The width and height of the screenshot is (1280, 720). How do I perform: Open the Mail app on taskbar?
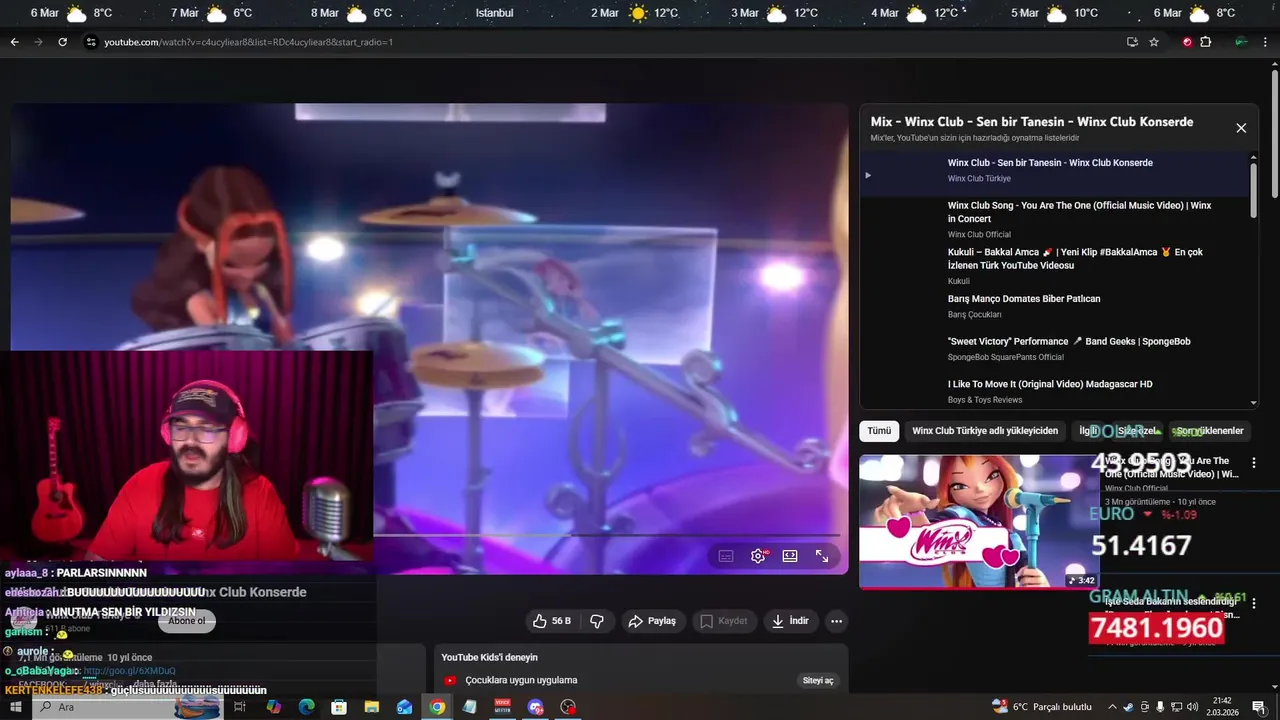[x=404, y=707]
